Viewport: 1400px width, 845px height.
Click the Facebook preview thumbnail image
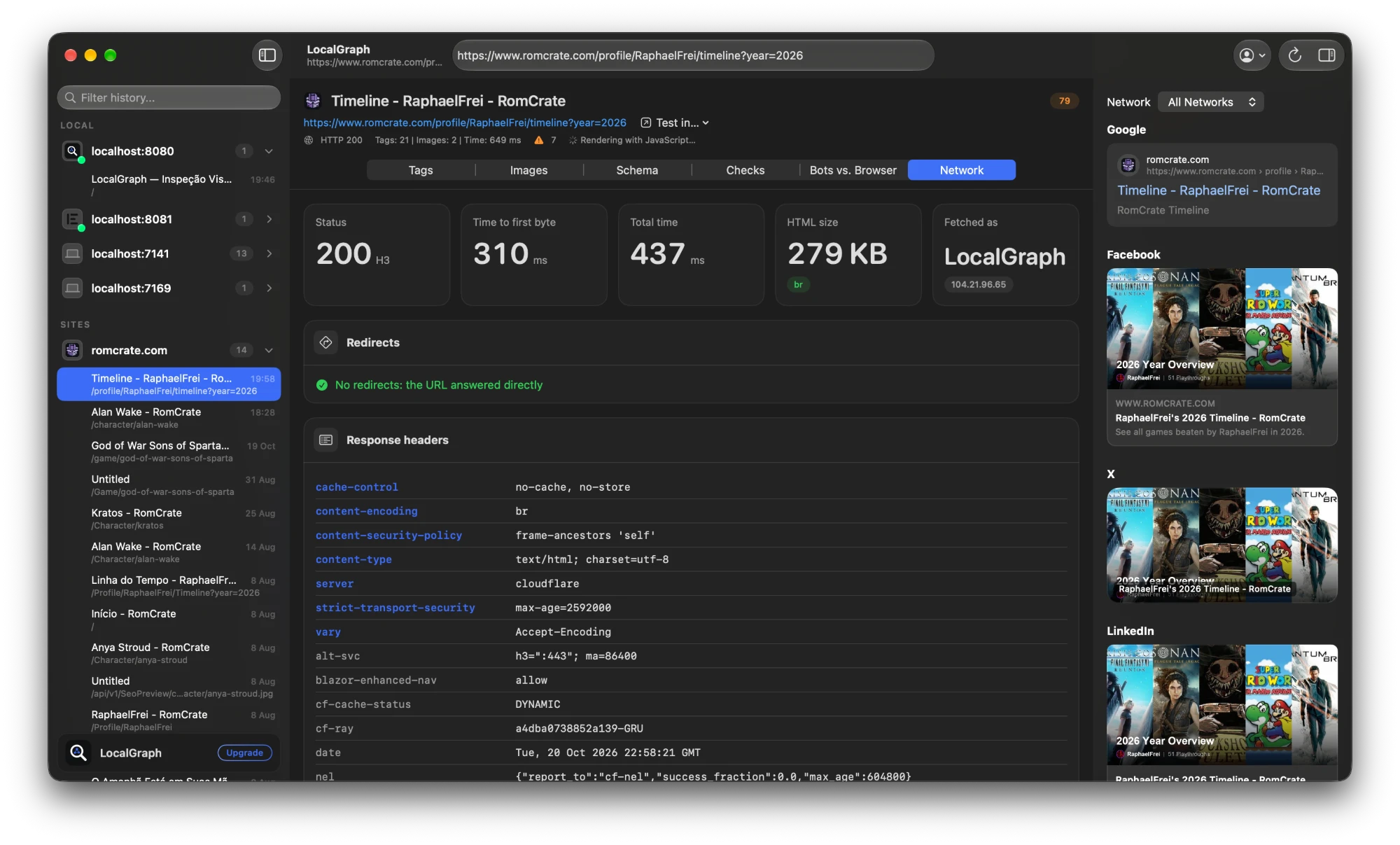click(x=1221, y=328)
